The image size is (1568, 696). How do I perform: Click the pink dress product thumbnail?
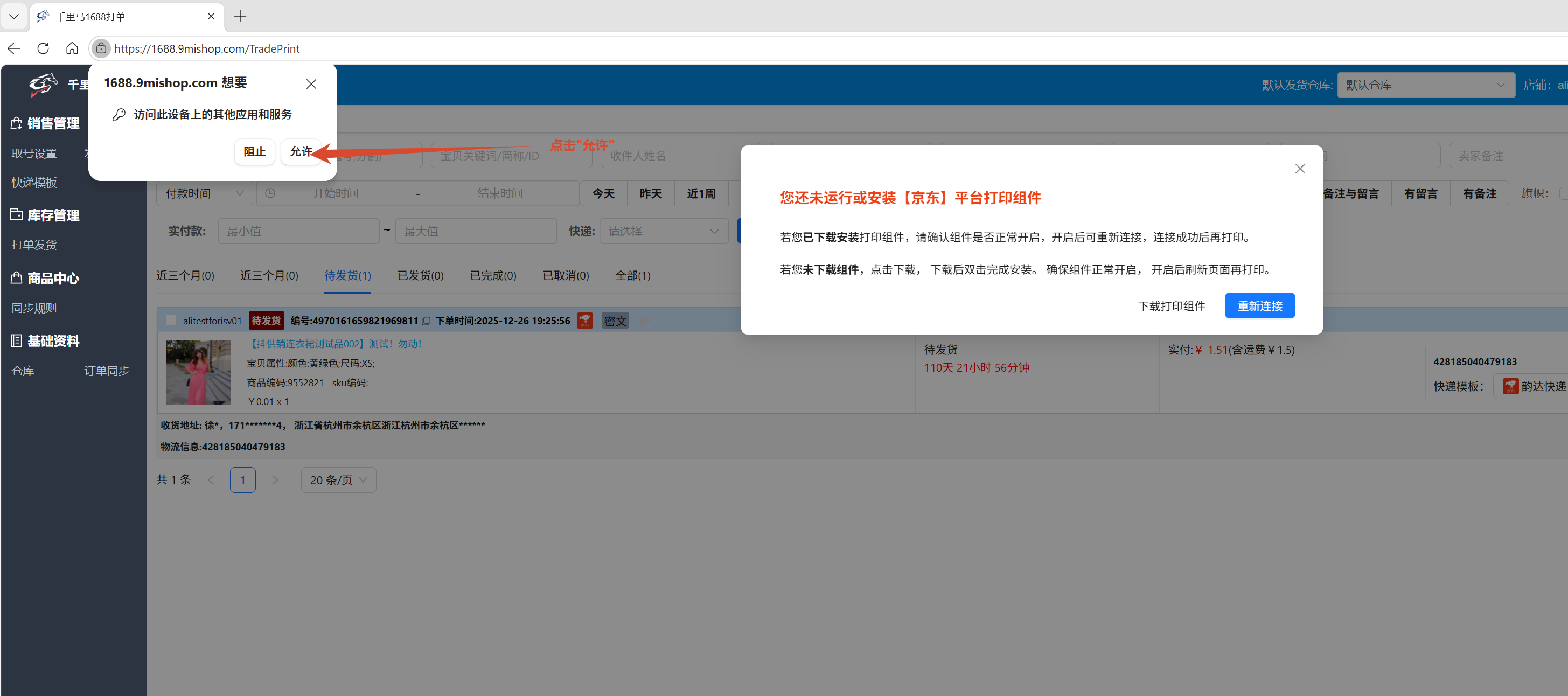coord(198,373)
